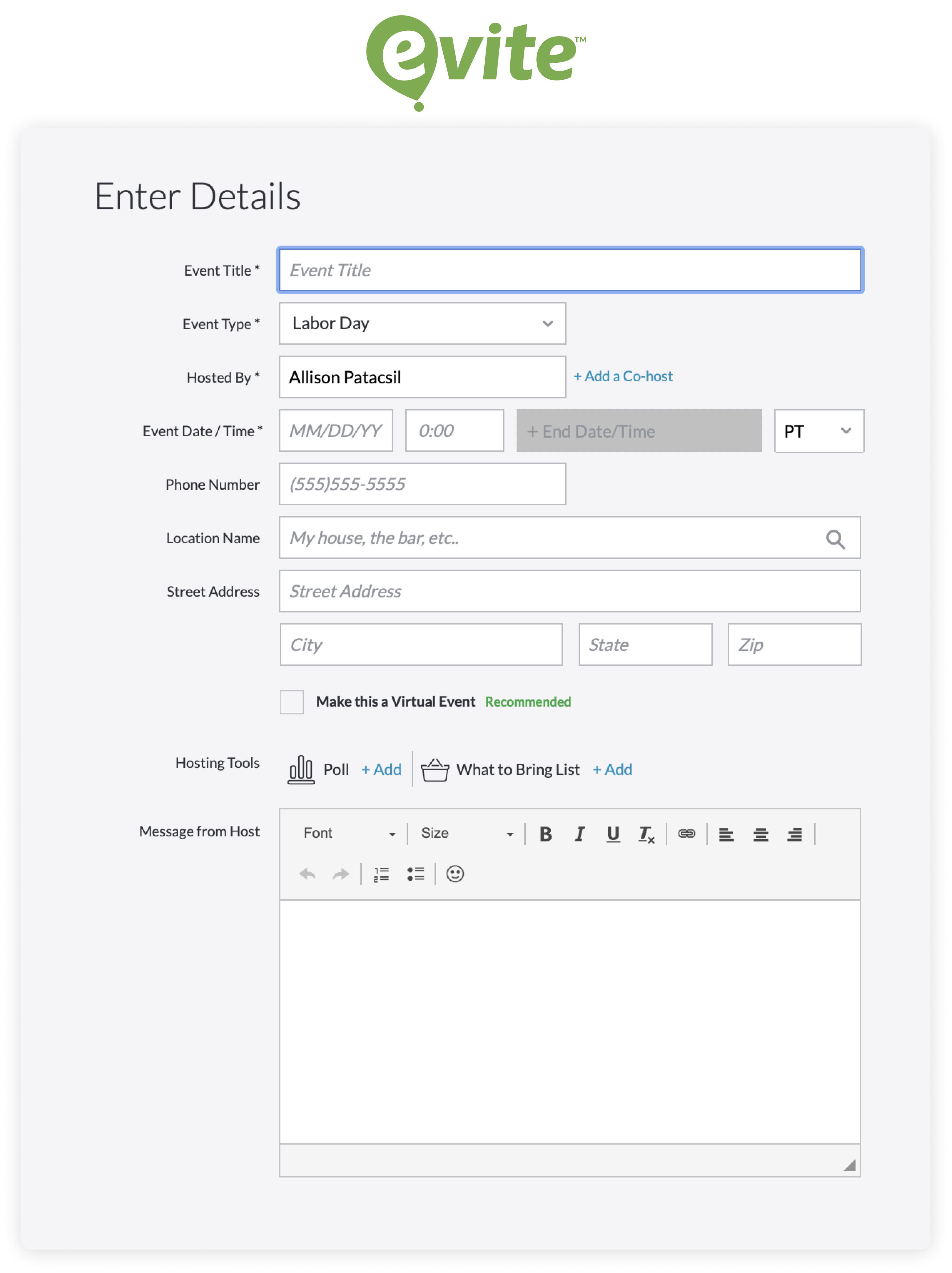The height and width of the screenshot is (1273, 952).
Task: Click the Phone Number field
Action: click(x=423, y=484)
